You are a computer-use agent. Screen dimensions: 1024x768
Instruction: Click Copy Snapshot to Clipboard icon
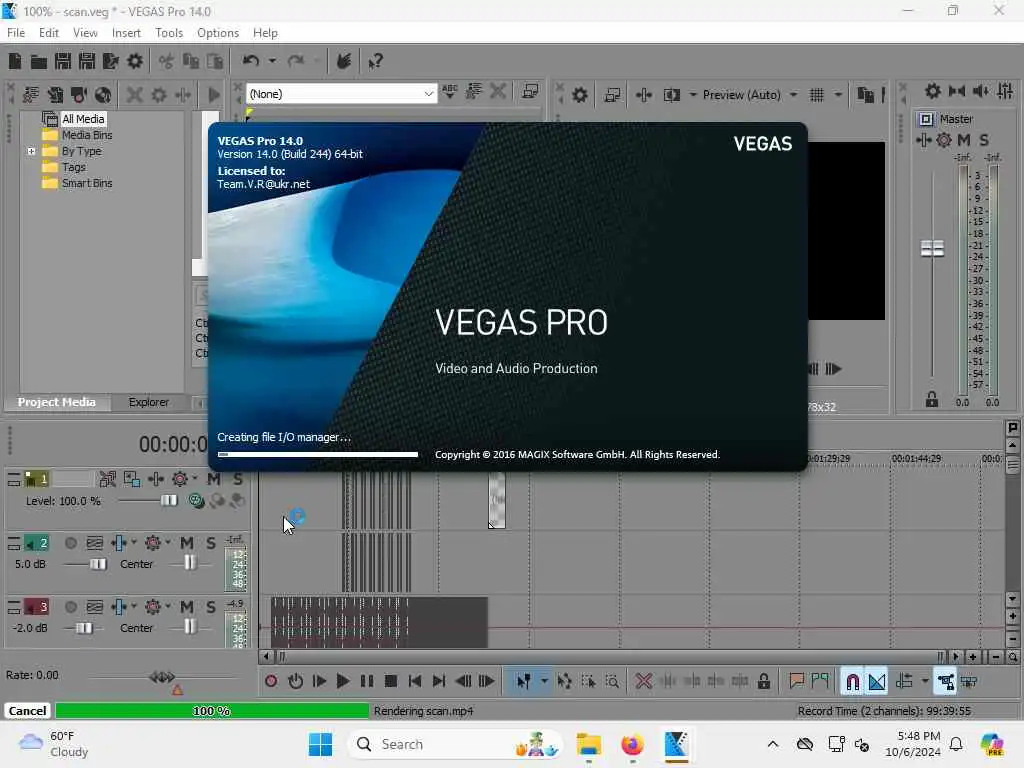(x=865, y=95)
